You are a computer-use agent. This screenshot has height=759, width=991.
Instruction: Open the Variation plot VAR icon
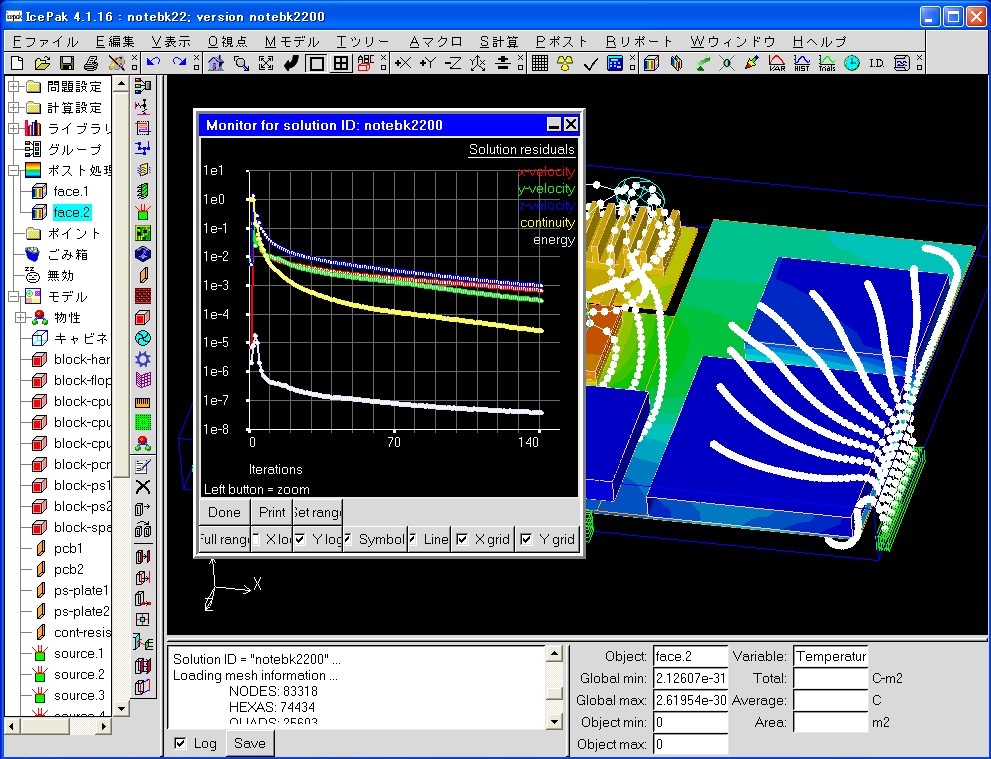pyautogui.click(x=777, y=63)
